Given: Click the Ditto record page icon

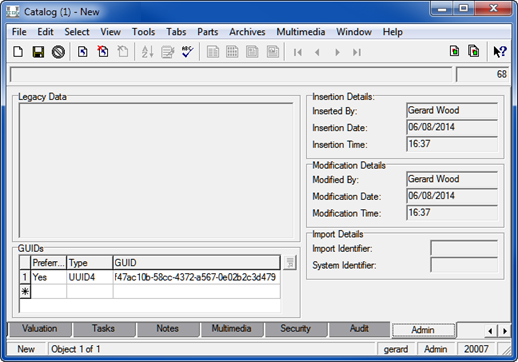Looking at the screenshot, I should click(83, 52).
